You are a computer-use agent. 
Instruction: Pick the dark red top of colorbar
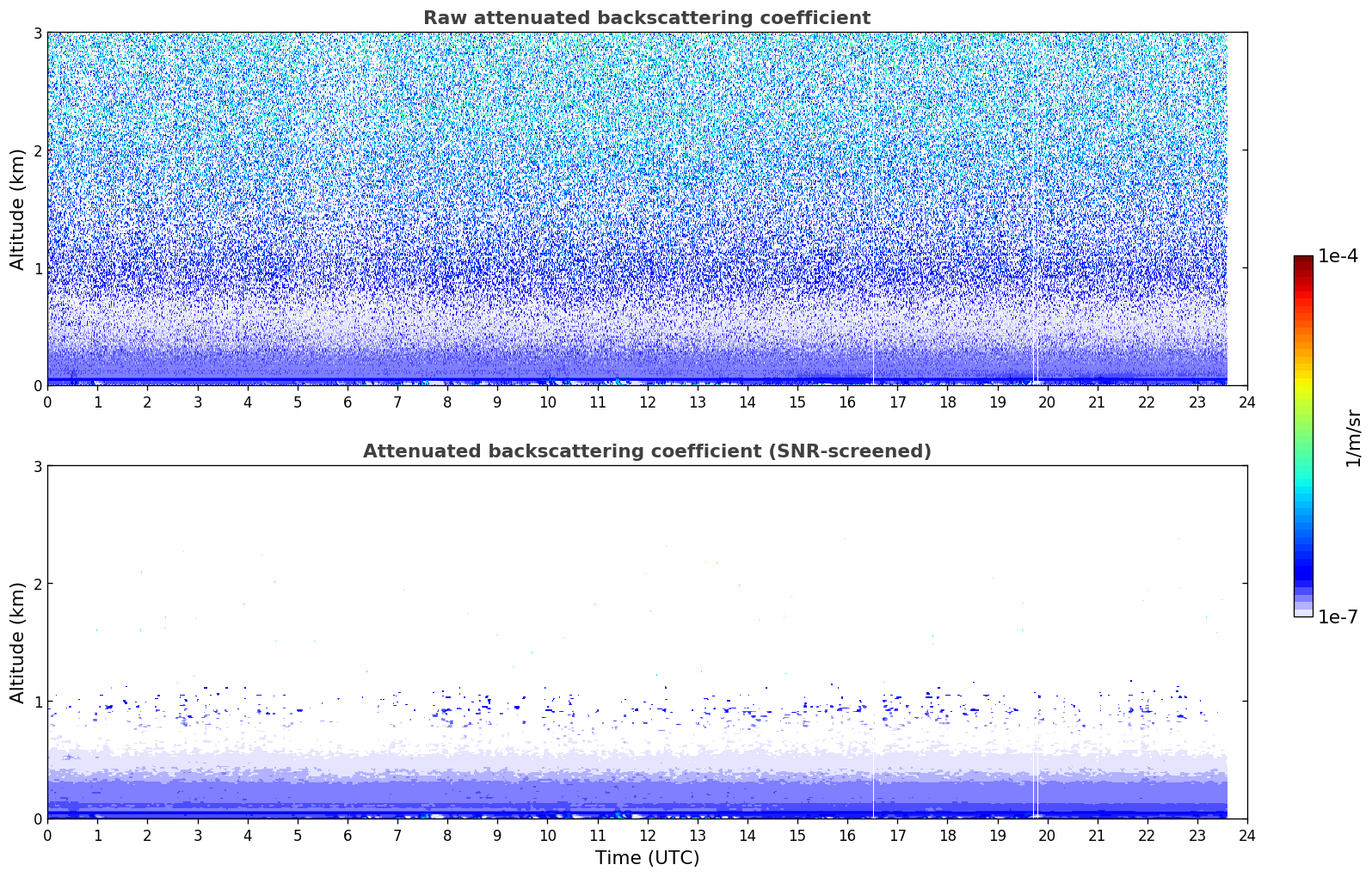click(x=1303, y=261)
